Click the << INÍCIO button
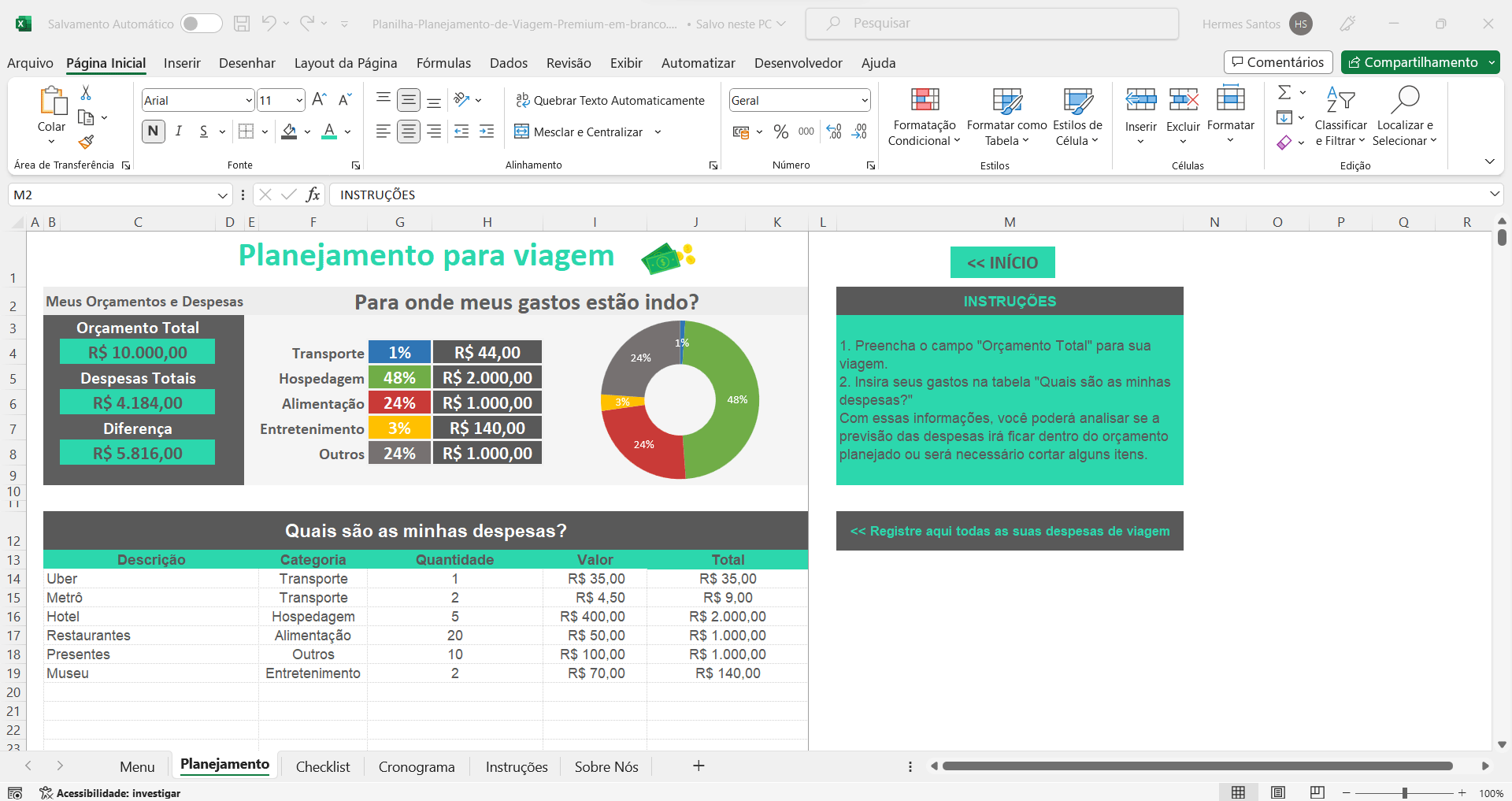The image size is (1512, 801). click(x=1002, y=262)
